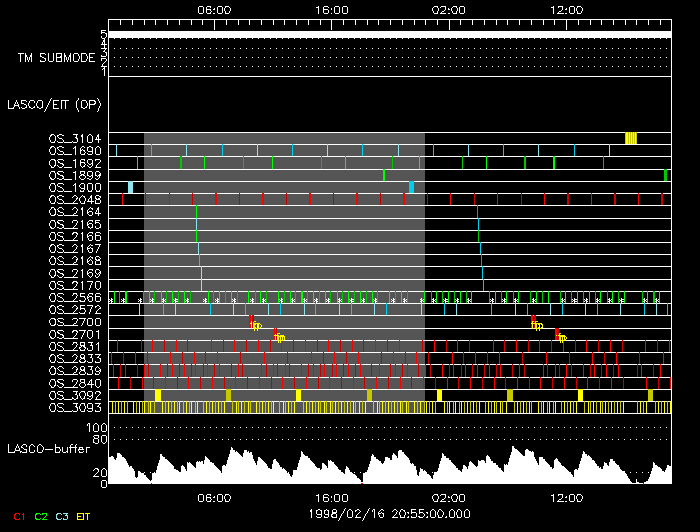Click the OS_1899 green marker inside gray region

(x=384, y=175)
